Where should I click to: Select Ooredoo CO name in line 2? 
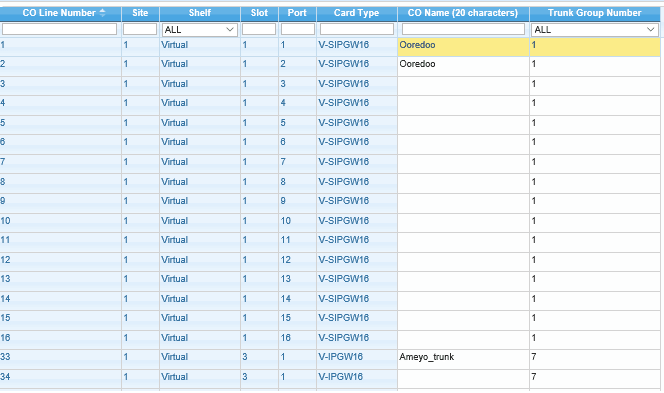(417, 64)
